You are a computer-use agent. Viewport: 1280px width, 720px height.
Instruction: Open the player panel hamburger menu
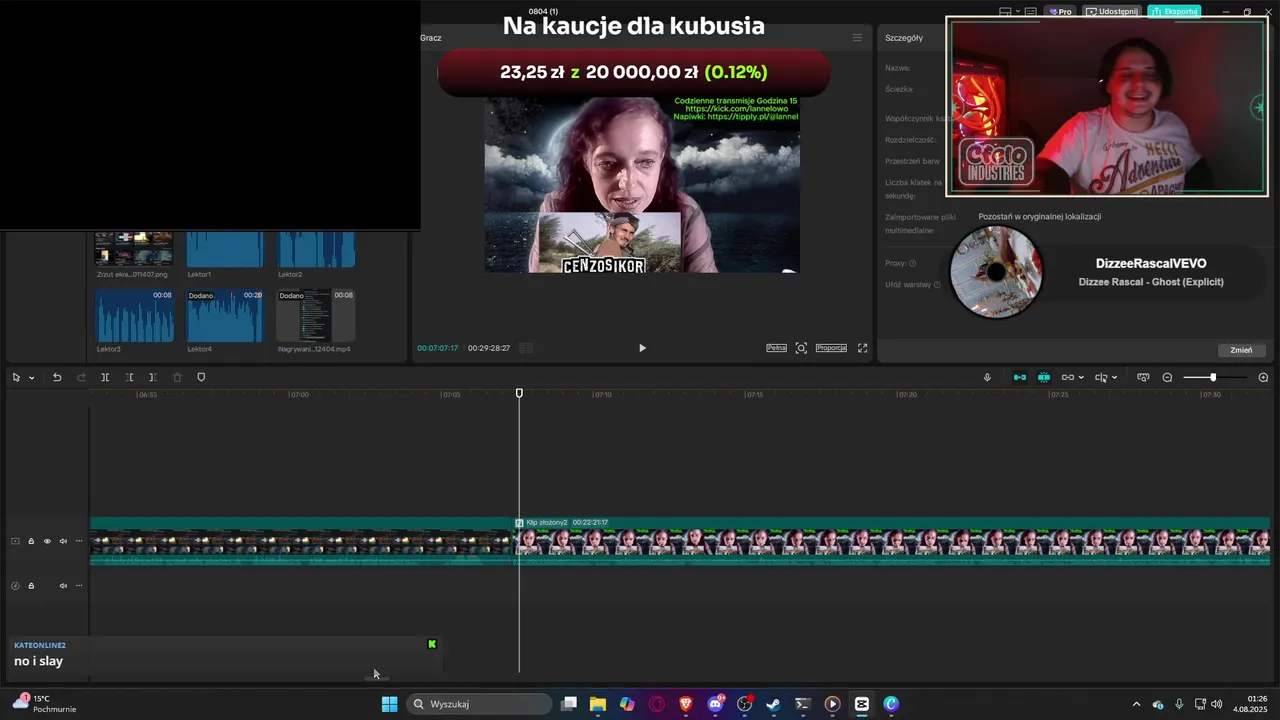[x=857, y=38]
